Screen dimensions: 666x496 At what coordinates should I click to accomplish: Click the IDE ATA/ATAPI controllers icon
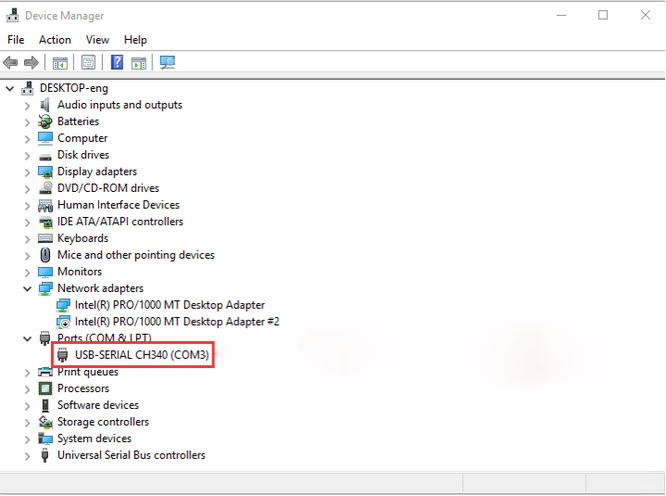click(x=45, y=222)
